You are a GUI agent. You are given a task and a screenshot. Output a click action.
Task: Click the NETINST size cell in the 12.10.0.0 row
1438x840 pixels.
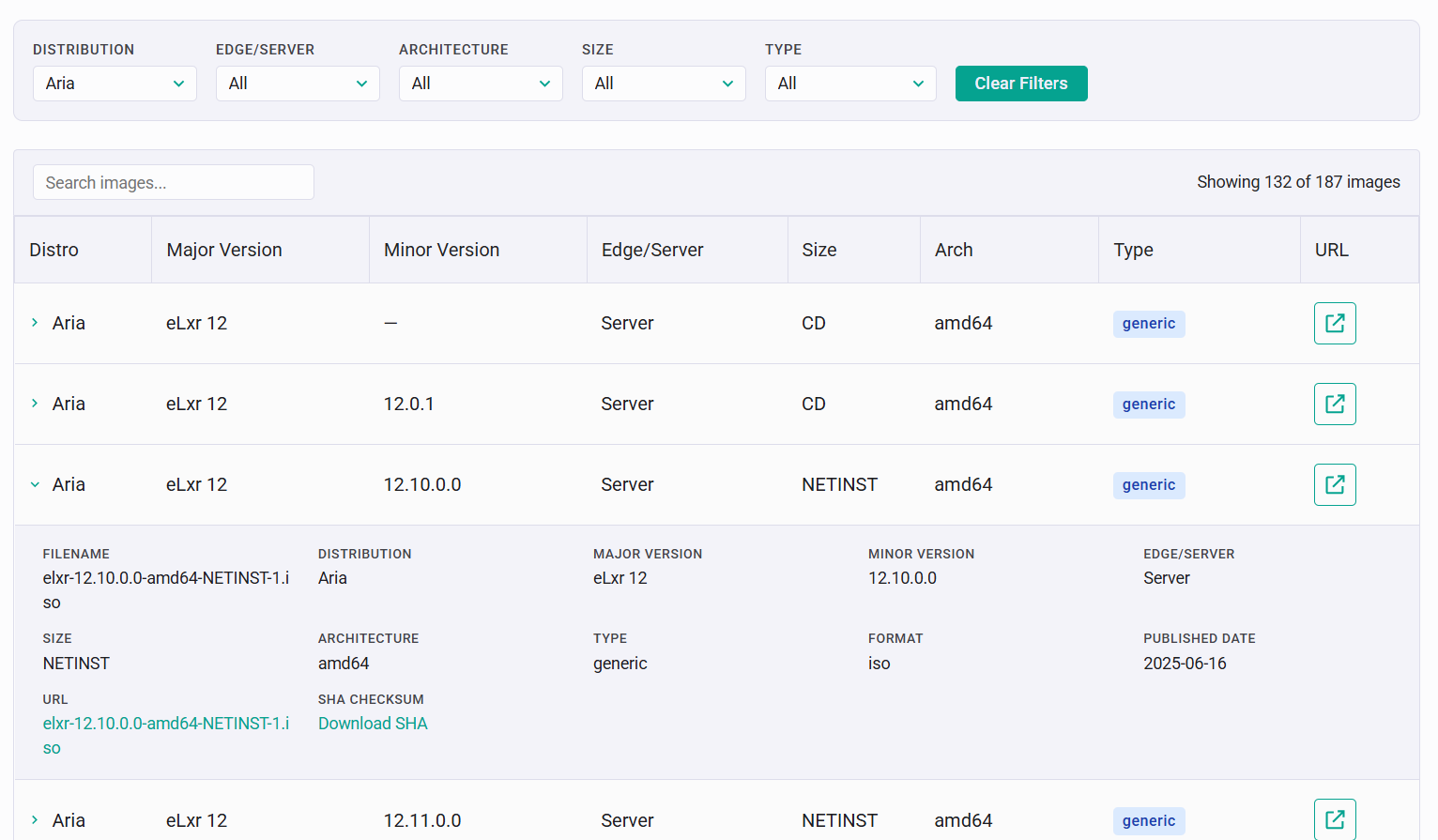(x=839, y=484)
